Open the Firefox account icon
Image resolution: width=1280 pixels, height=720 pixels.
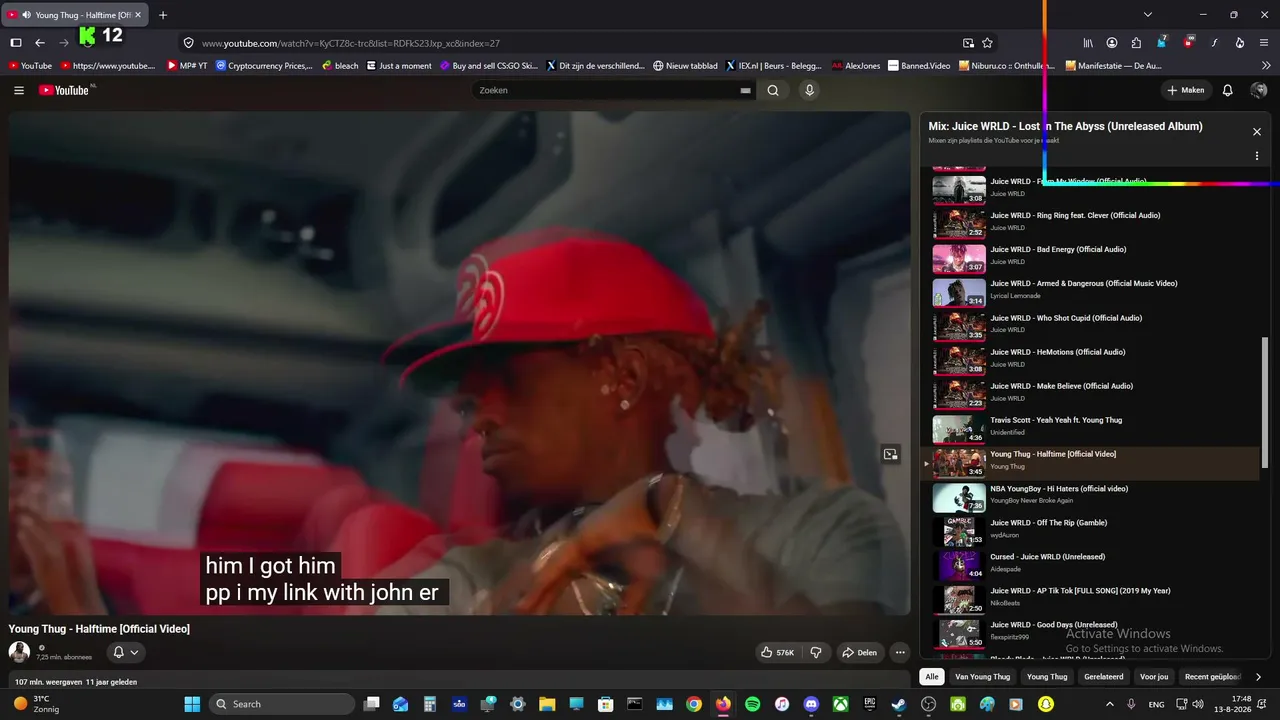[1112, 43]
